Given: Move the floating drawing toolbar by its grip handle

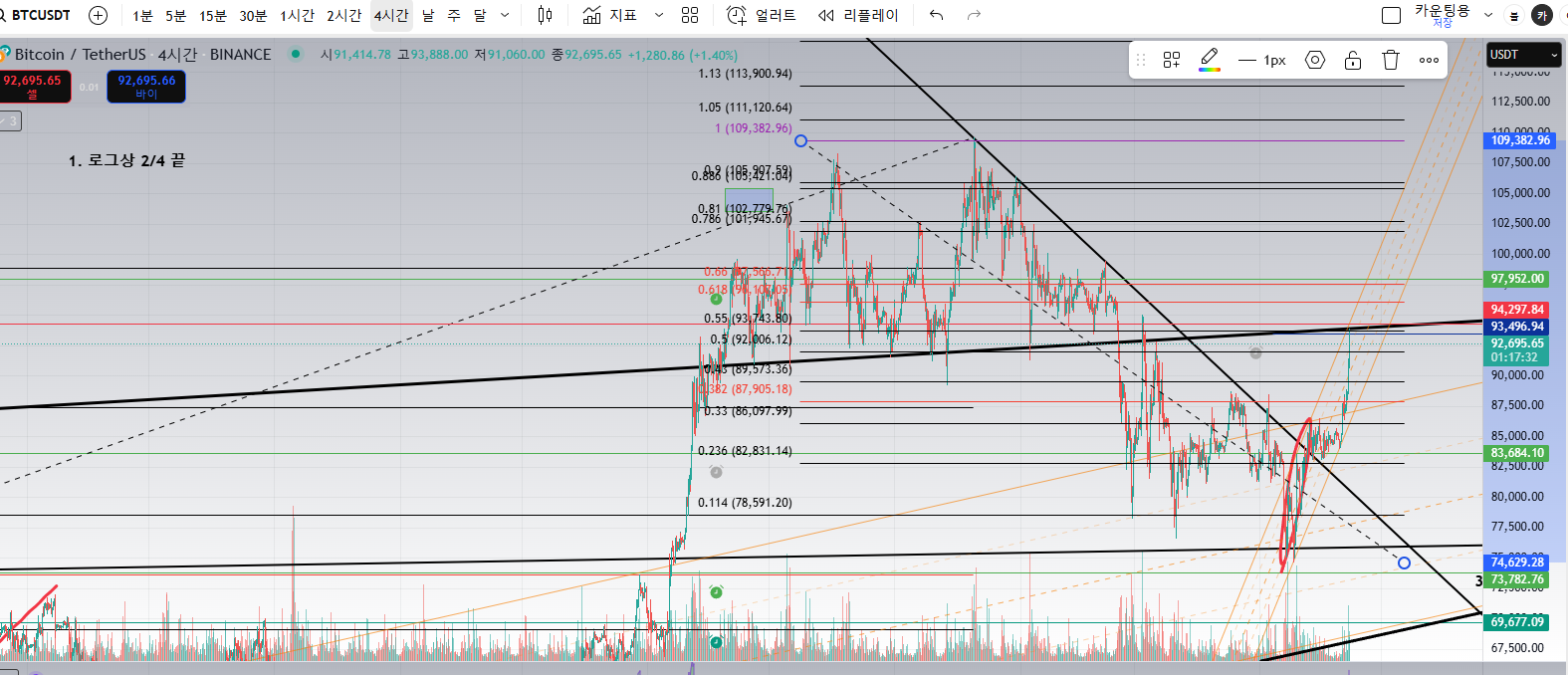Looking at the screenshot, I should [x=1141, y=60].
